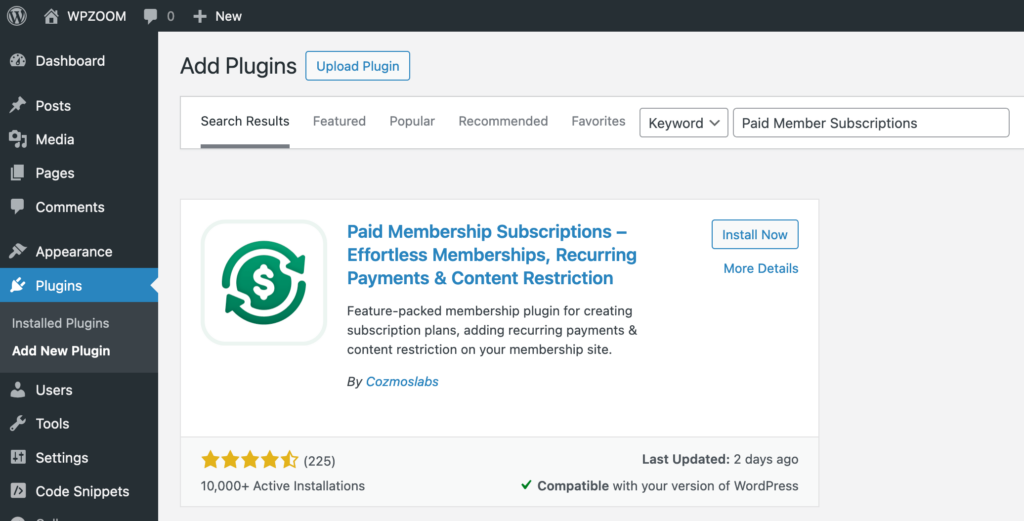Click the Code Snippets icon
Screen dimensions: 1024x521
pyautogui.click(x=18, y=491)
